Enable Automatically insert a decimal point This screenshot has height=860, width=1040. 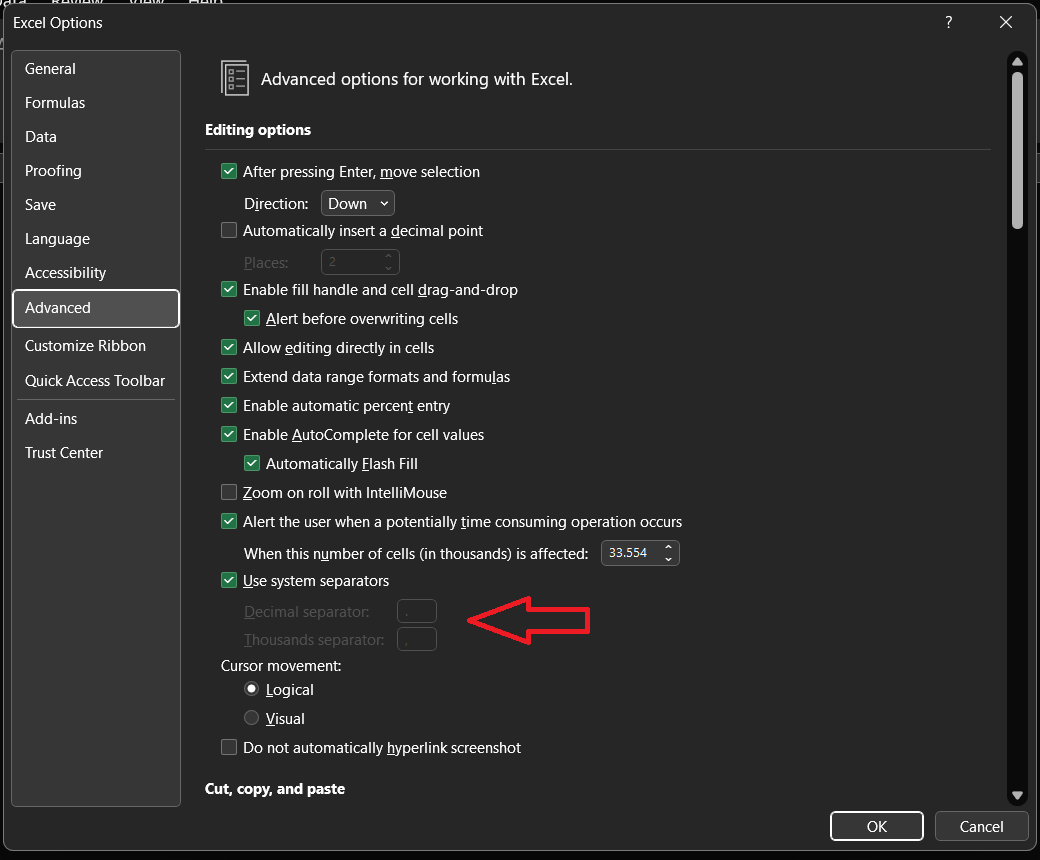click(x=229, y=231)
